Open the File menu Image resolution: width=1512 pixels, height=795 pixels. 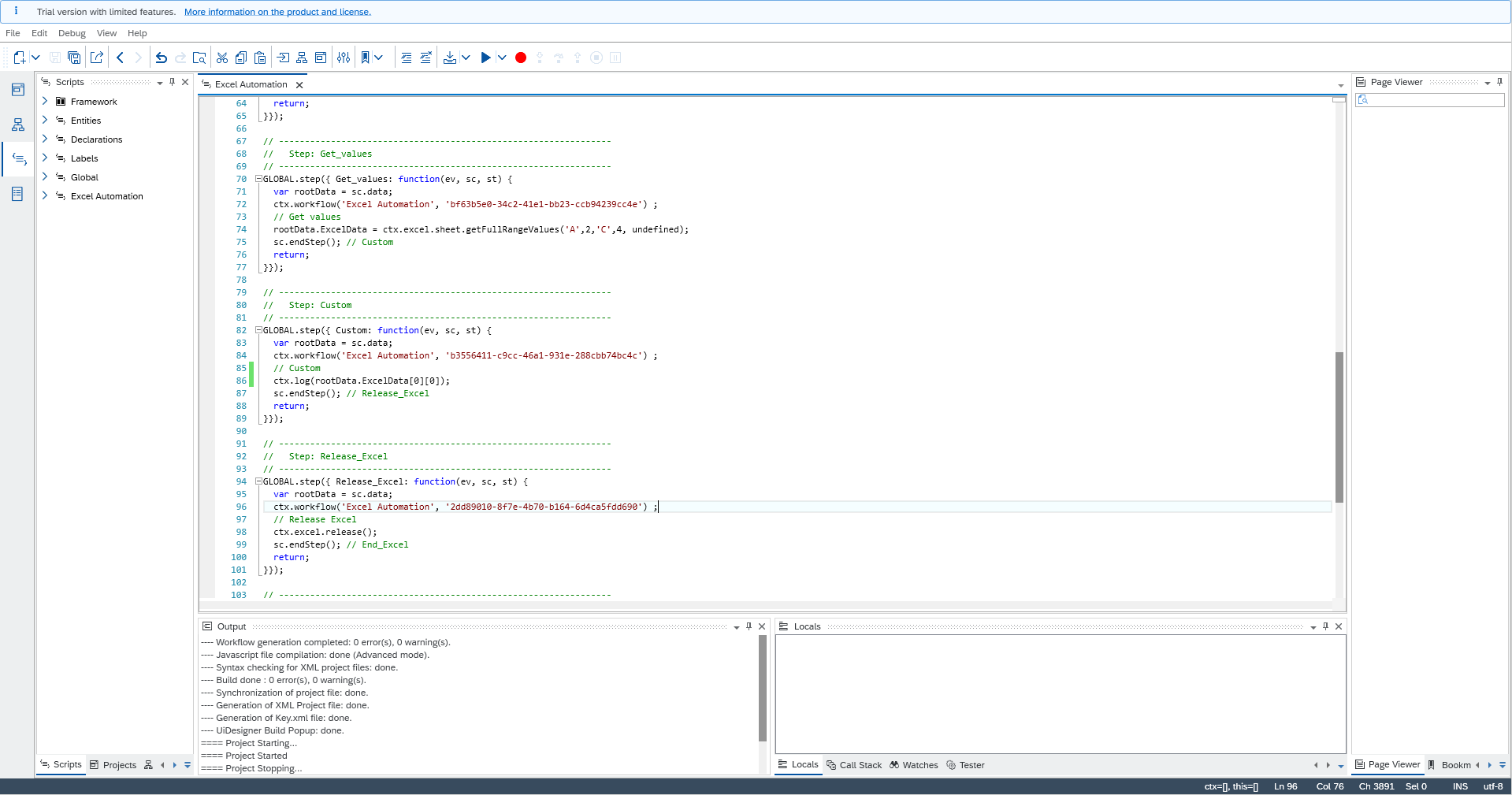pos(13,33)
